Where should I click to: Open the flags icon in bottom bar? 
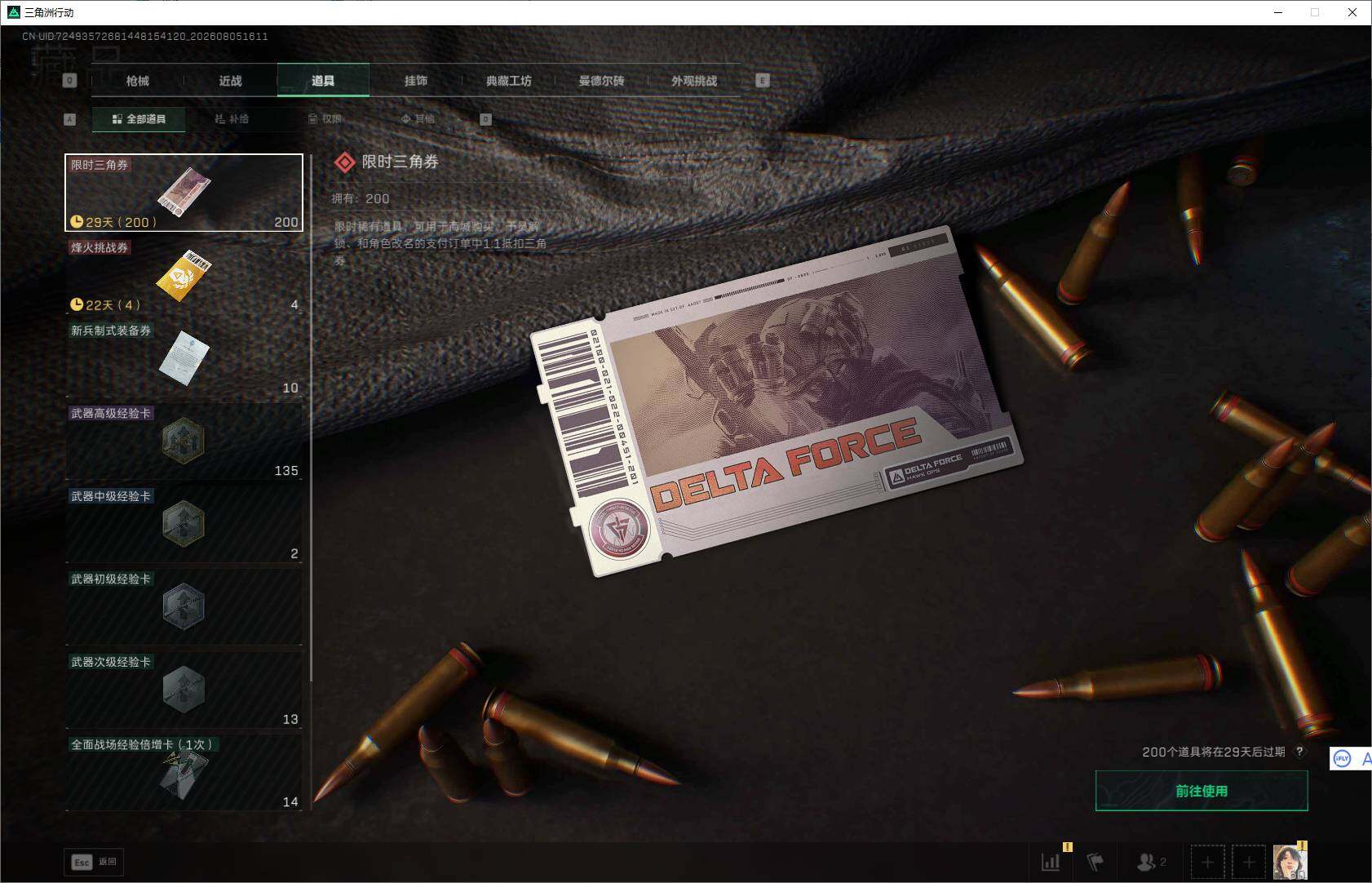point(1095,861)
